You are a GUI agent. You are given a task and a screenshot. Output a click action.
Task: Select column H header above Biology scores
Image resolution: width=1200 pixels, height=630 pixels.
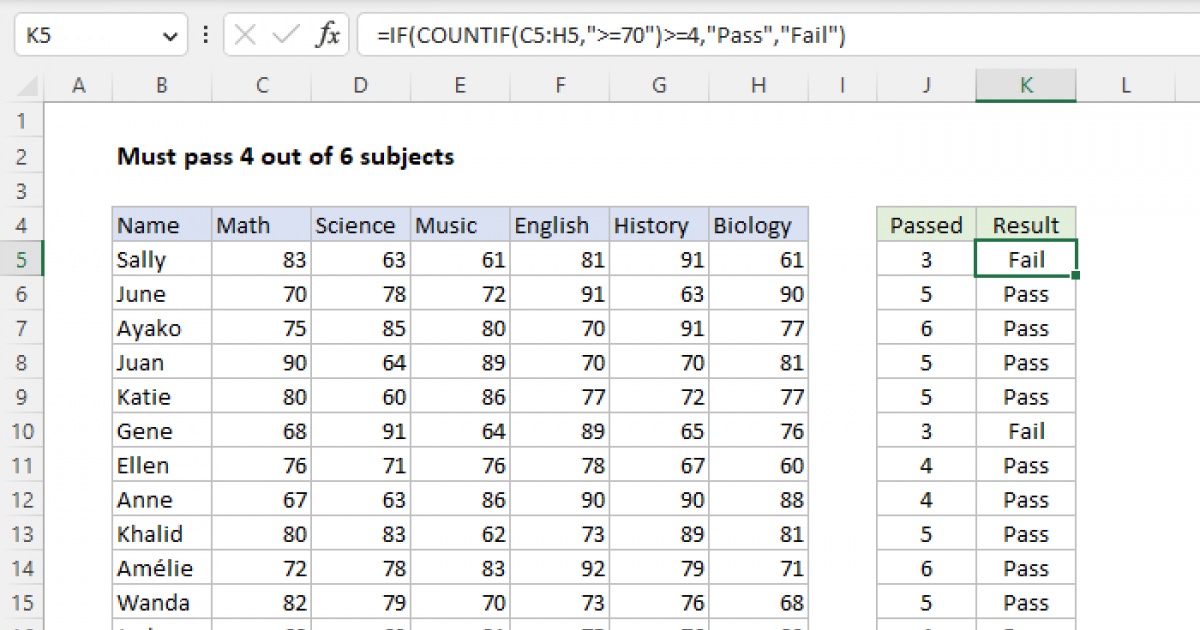758,86
